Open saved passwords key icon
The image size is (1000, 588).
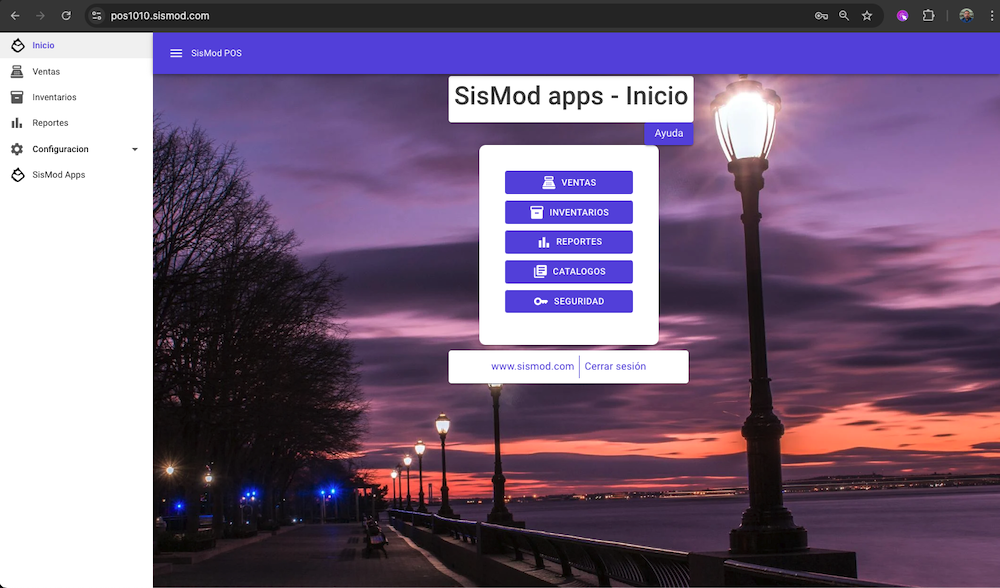821,16
